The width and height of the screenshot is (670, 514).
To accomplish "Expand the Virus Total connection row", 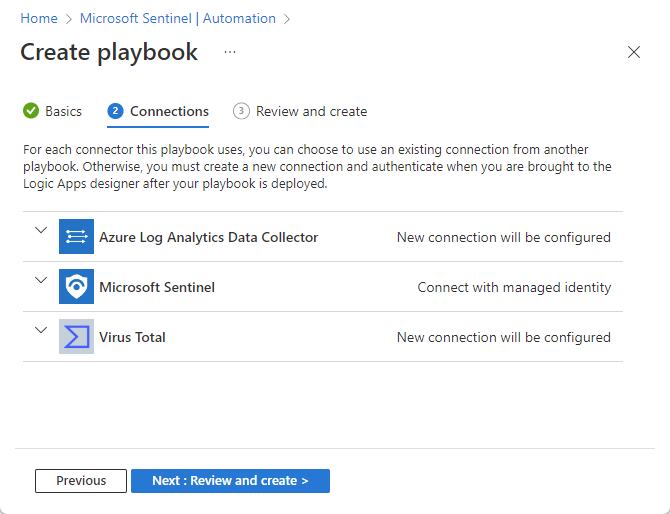I will [41, 330].
